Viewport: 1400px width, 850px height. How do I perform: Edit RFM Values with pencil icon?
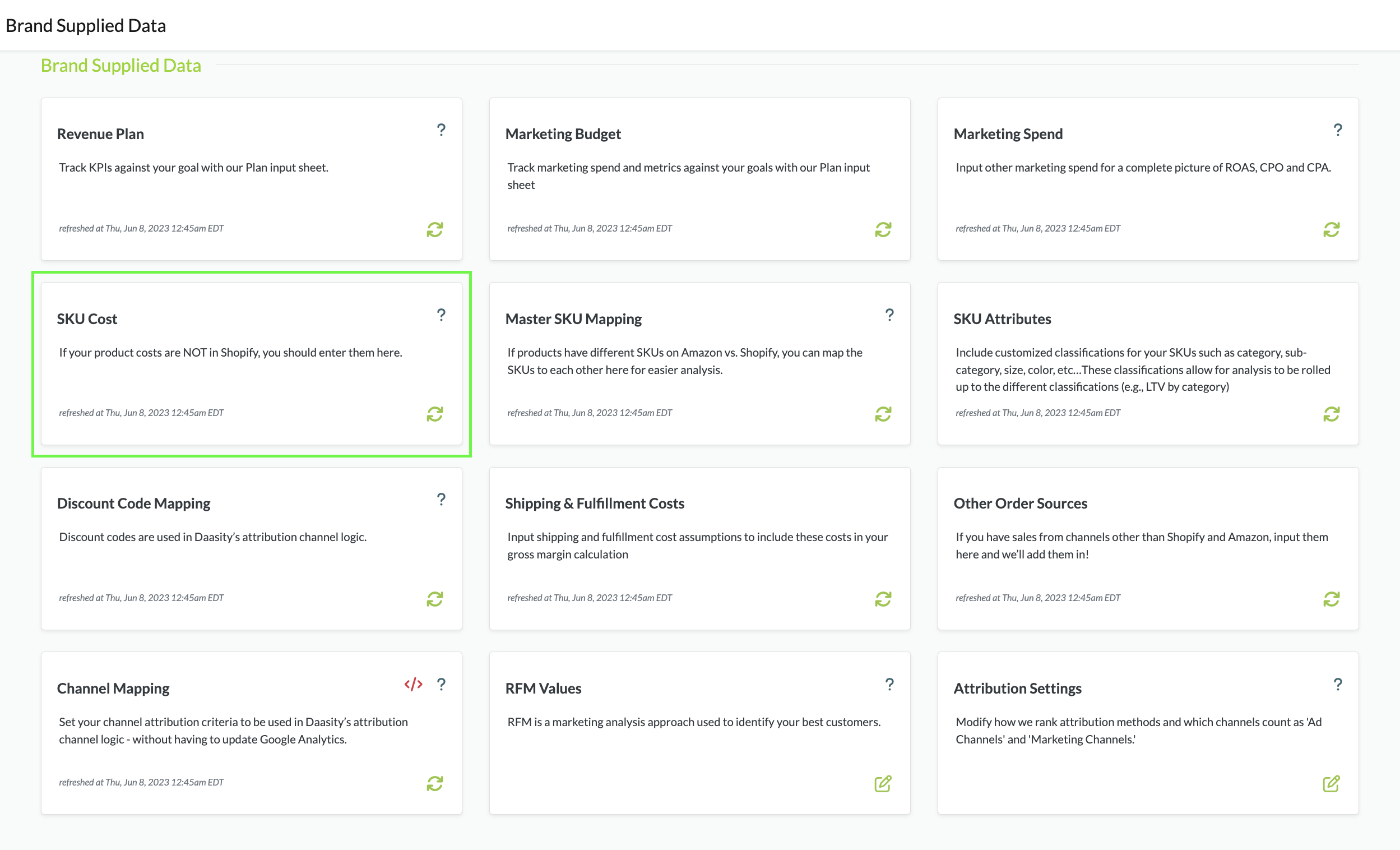[x=883, y=783]
